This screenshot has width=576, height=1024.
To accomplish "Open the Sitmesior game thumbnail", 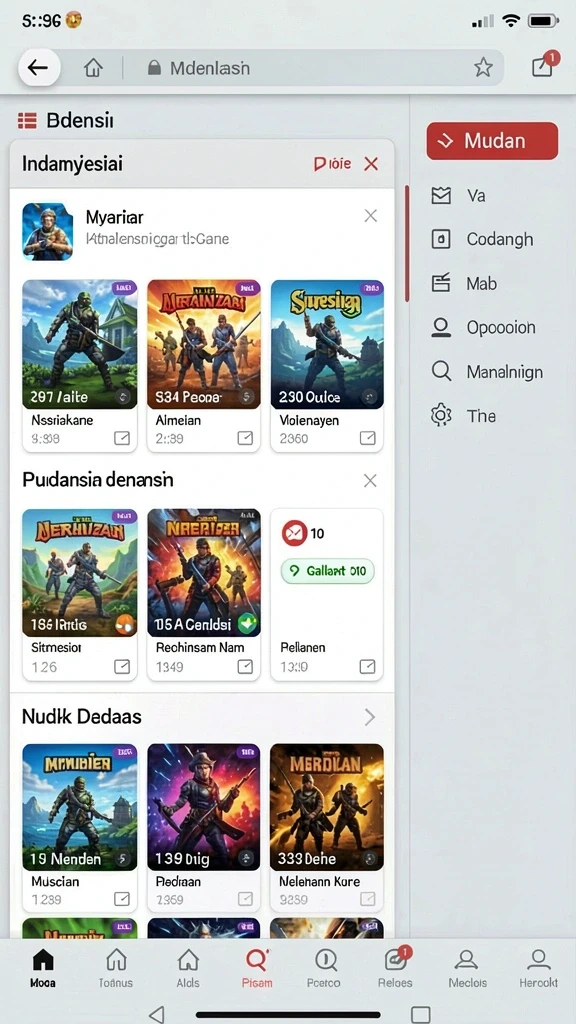I will pos(80,573).
